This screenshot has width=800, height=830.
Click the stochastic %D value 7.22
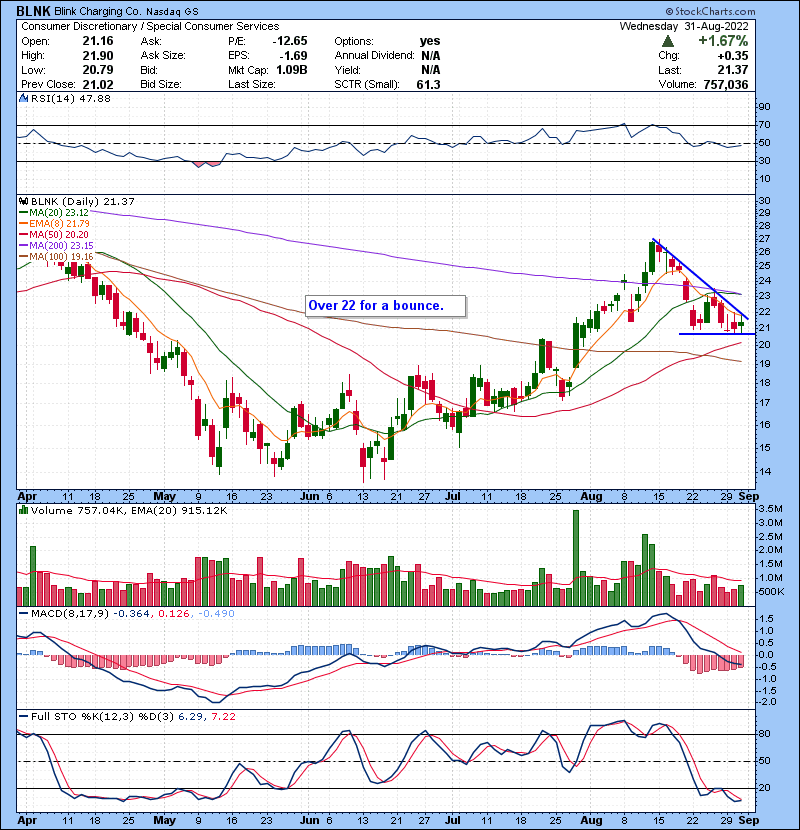(223, 717)
